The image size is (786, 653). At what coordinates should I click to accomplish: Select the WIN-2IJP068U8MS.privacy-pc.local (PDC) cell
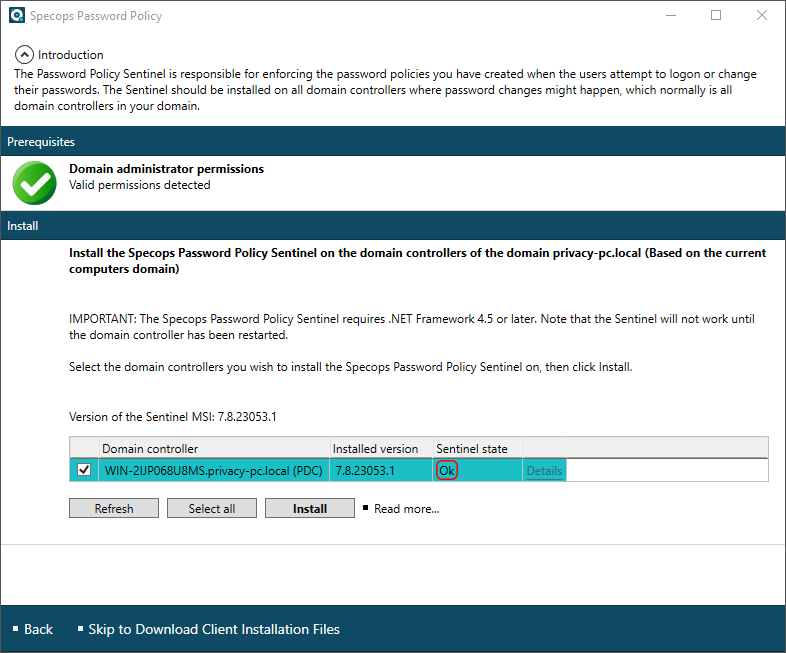[x=214, y=471]
